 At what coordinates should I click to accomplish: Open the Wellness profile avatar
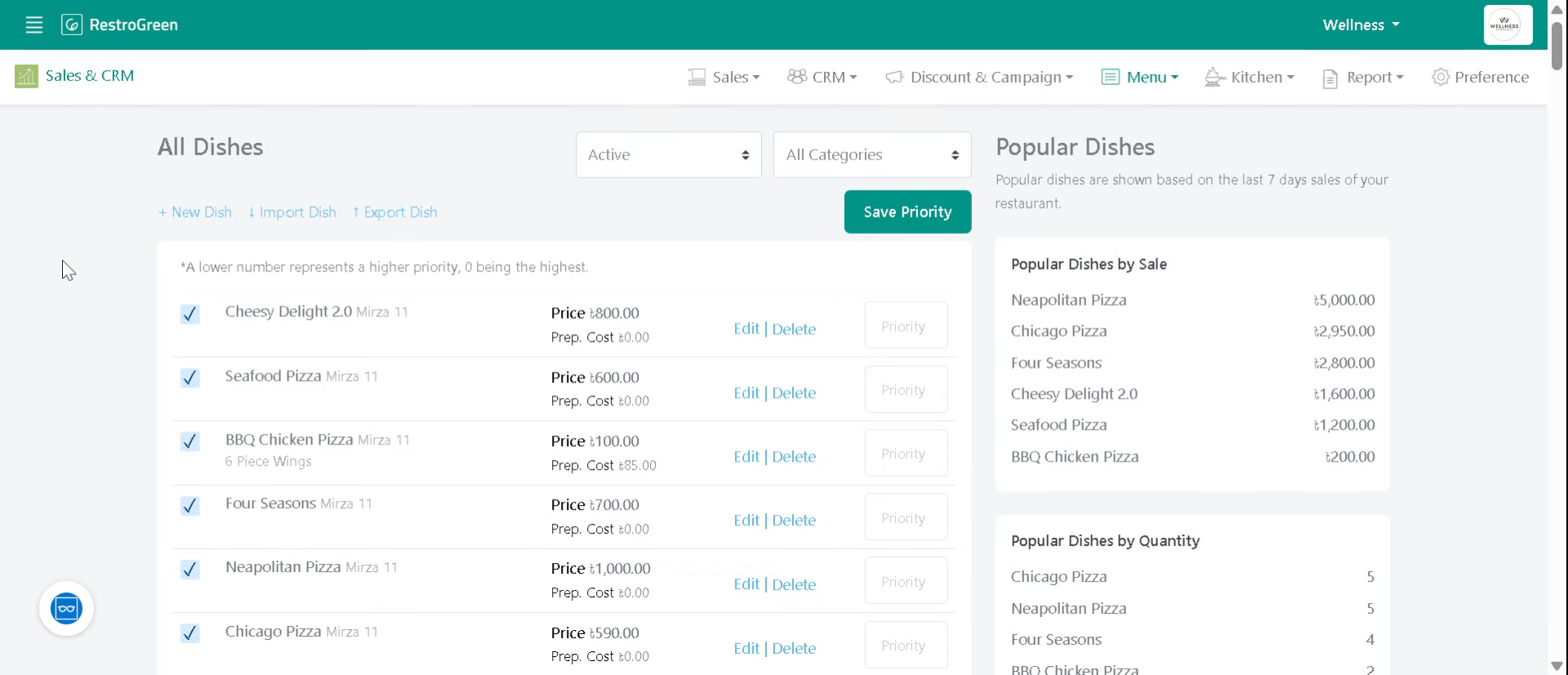1508,25
